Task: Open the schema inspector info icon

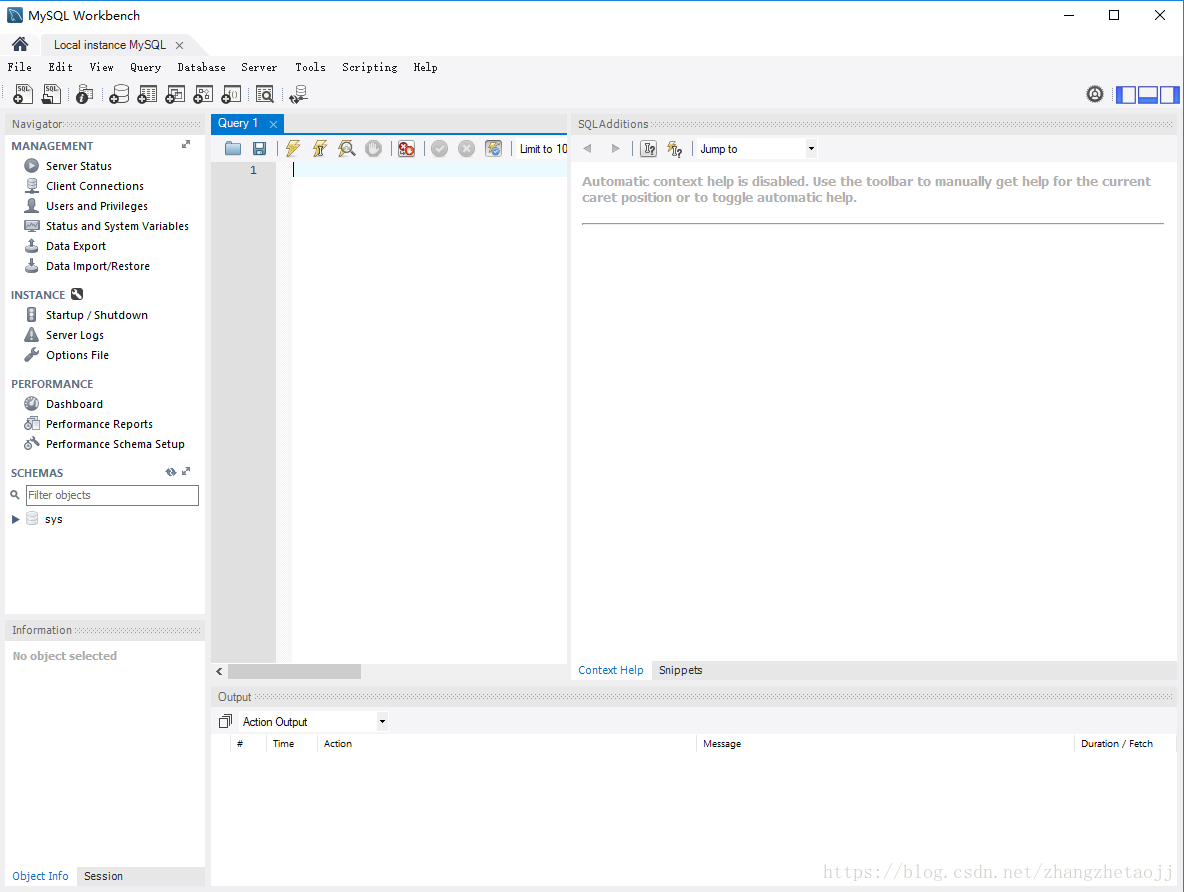Action: click(x=85, y=94)
